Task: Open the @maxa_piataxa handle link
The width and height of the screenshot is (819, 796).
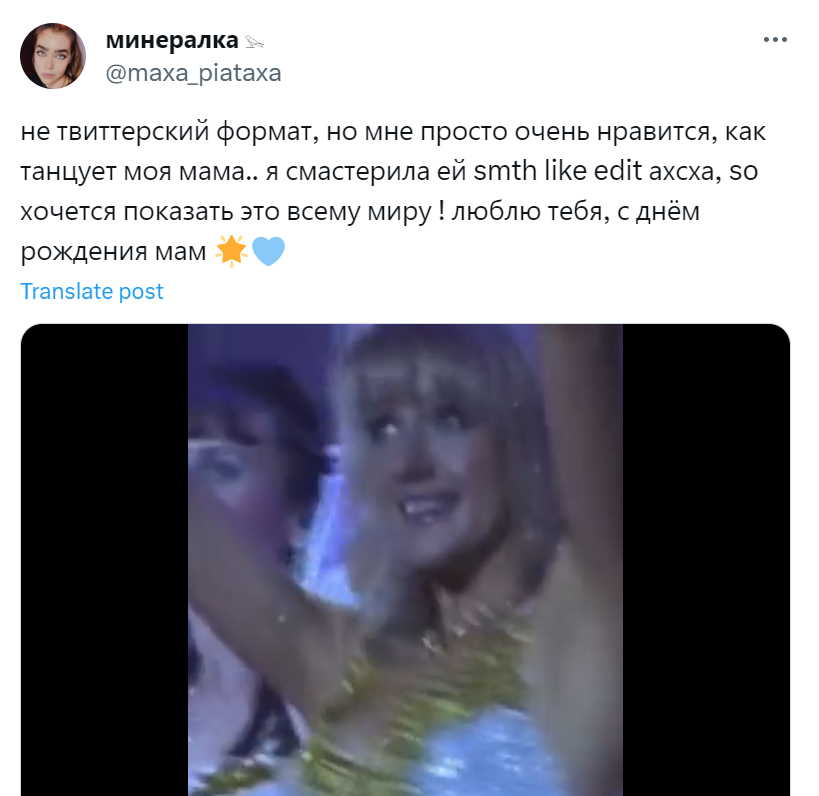Action: 193,73
